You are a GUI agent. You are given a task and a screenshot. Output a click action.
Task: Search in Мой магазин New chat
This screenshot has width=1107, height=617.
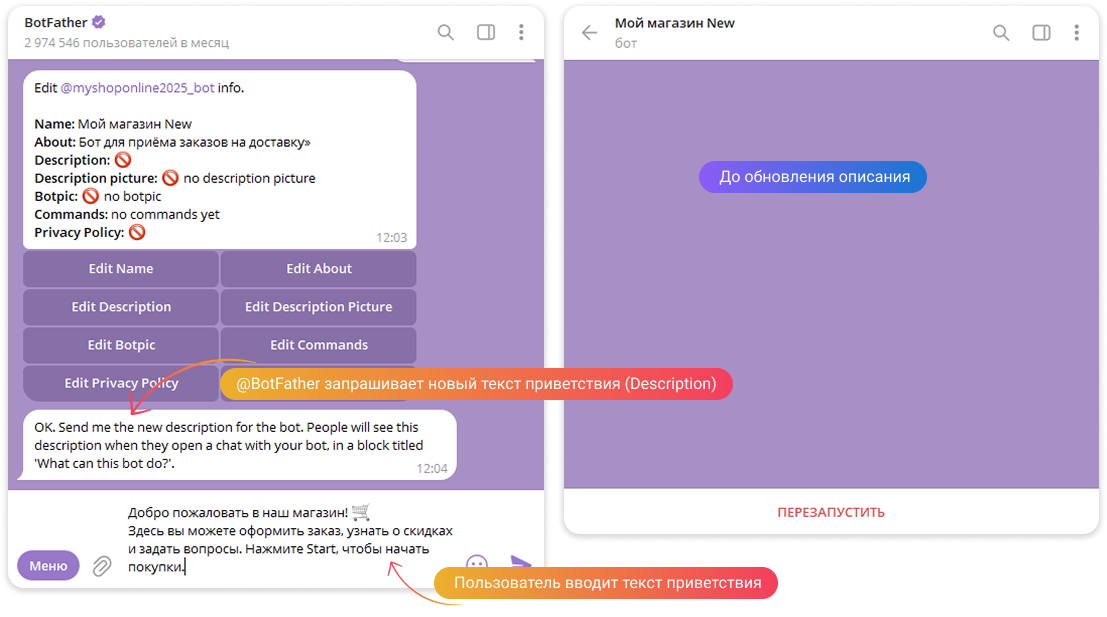1000,32
